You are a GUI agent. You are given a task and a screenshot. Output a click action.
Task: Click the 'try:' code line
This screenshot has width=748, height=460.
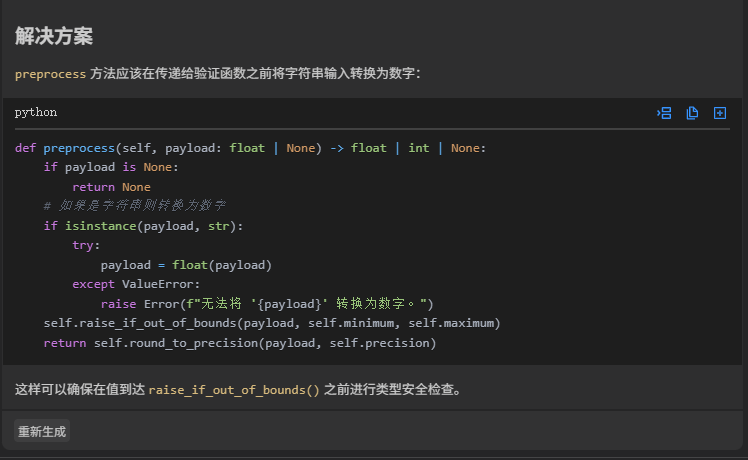(x=86, y=245)
